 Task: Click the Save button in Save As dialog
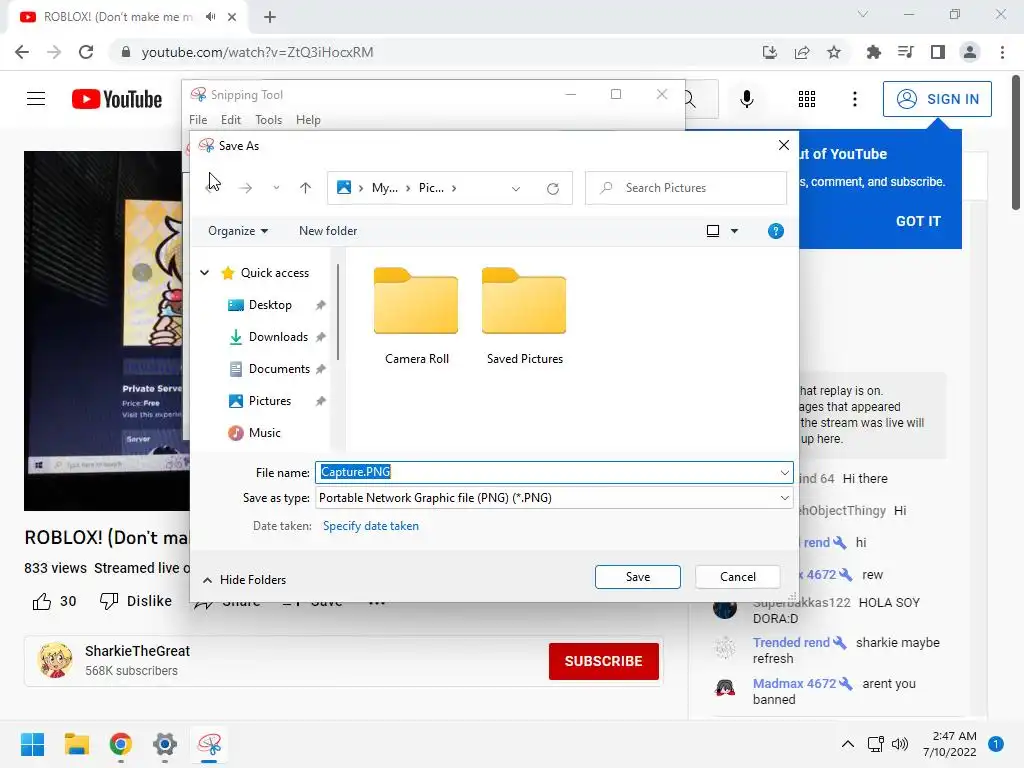[637, 577]
